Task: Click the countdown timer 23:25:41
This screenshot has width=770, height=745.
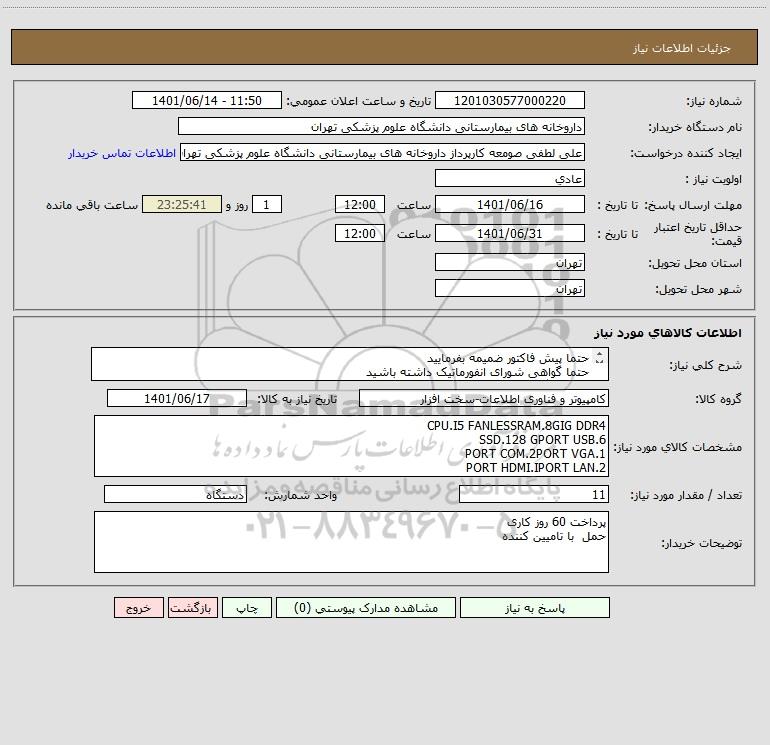Action: 182,204
